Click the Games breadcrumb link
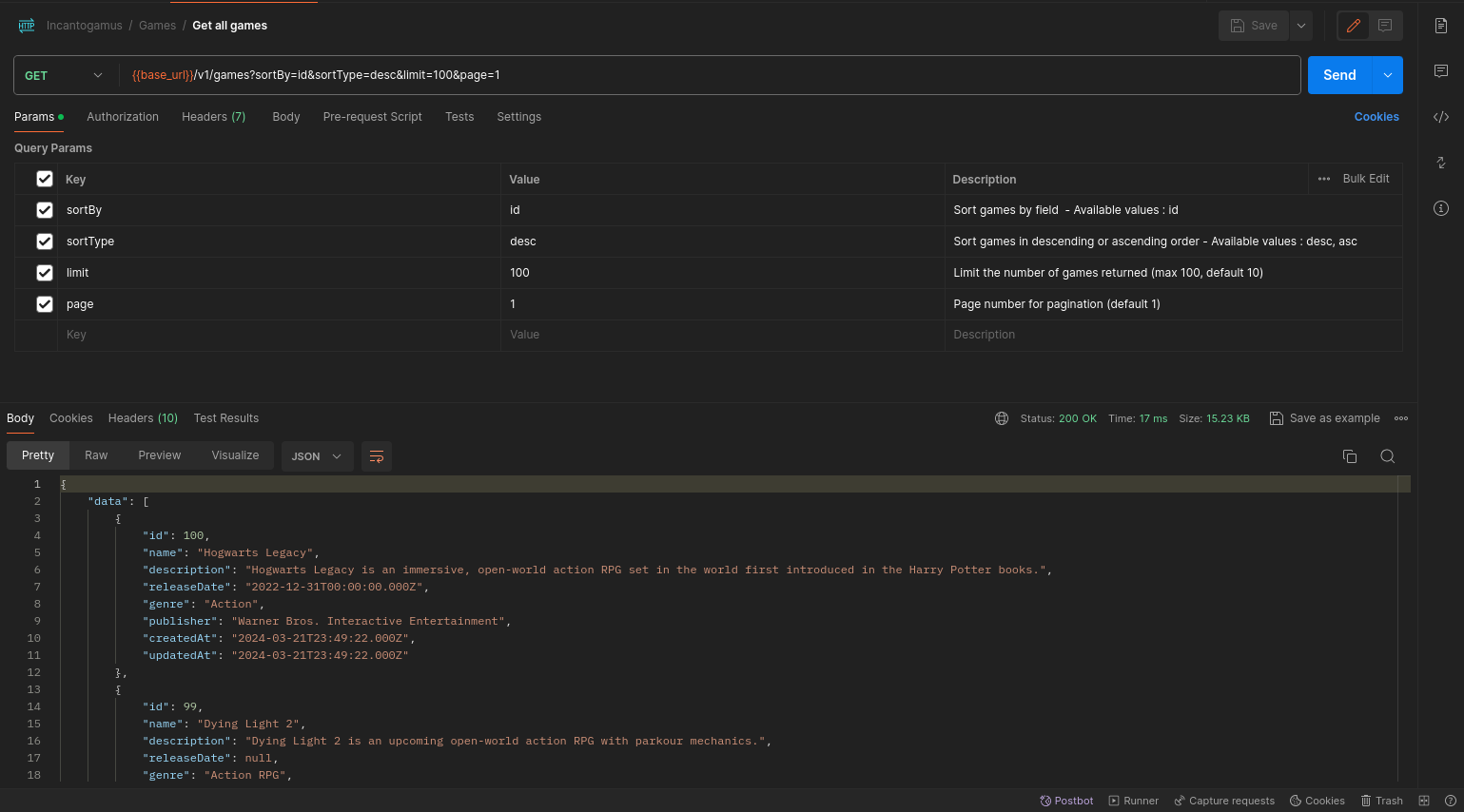The image size is (1464, 812). (157, 26)
